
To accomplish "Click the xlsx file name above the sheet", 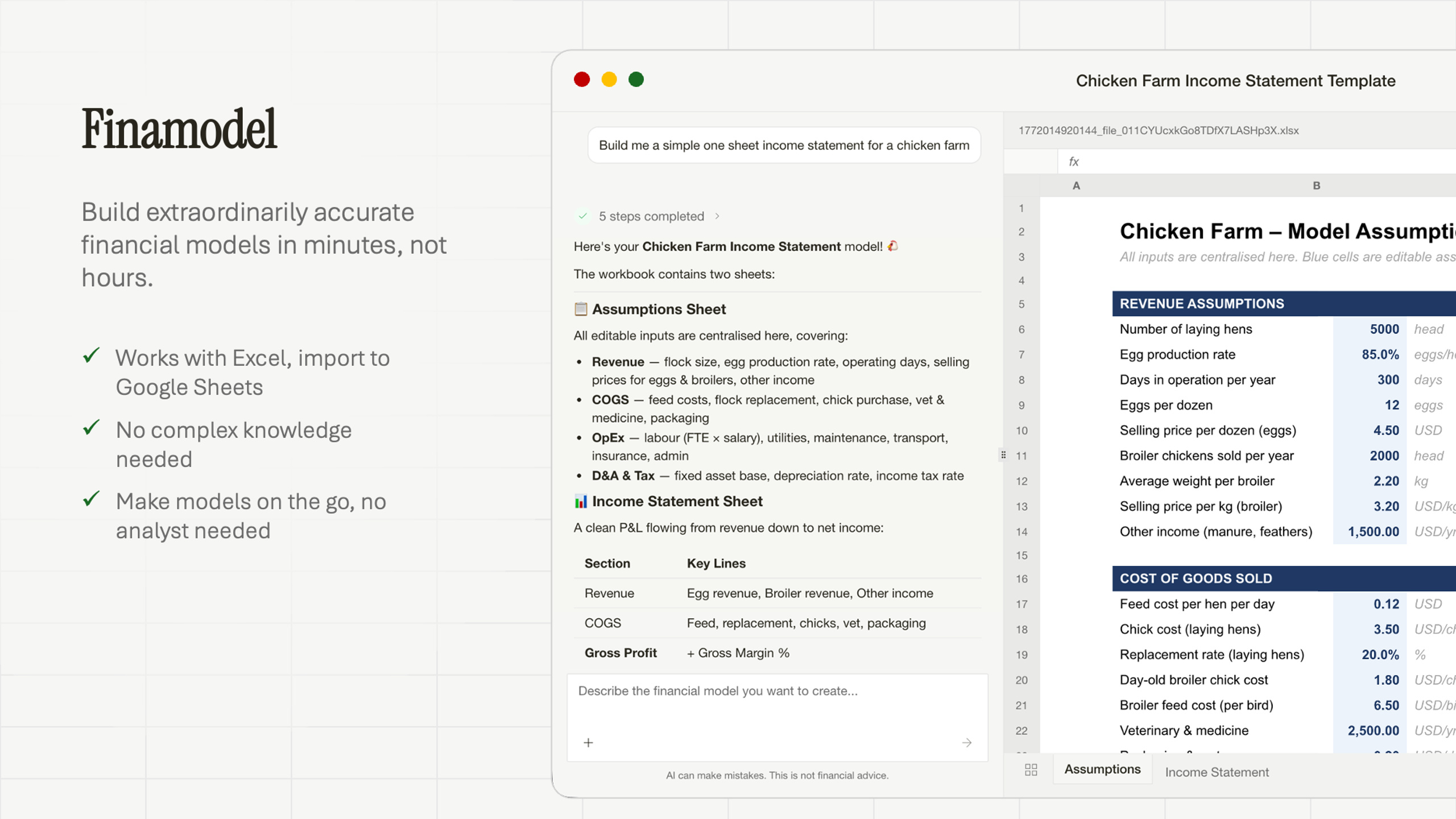I will (x=1159, y=130).
